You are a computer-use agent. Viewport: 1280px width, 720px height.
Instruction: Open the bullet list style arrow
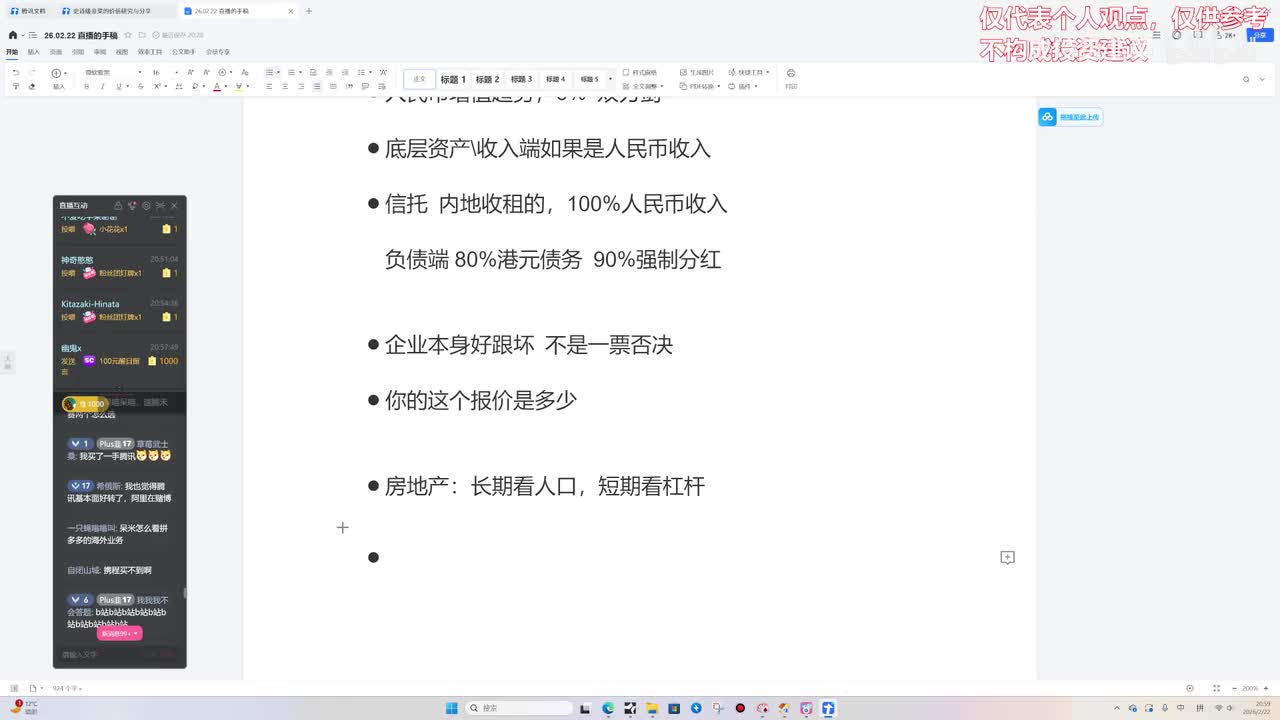(278, 73)
